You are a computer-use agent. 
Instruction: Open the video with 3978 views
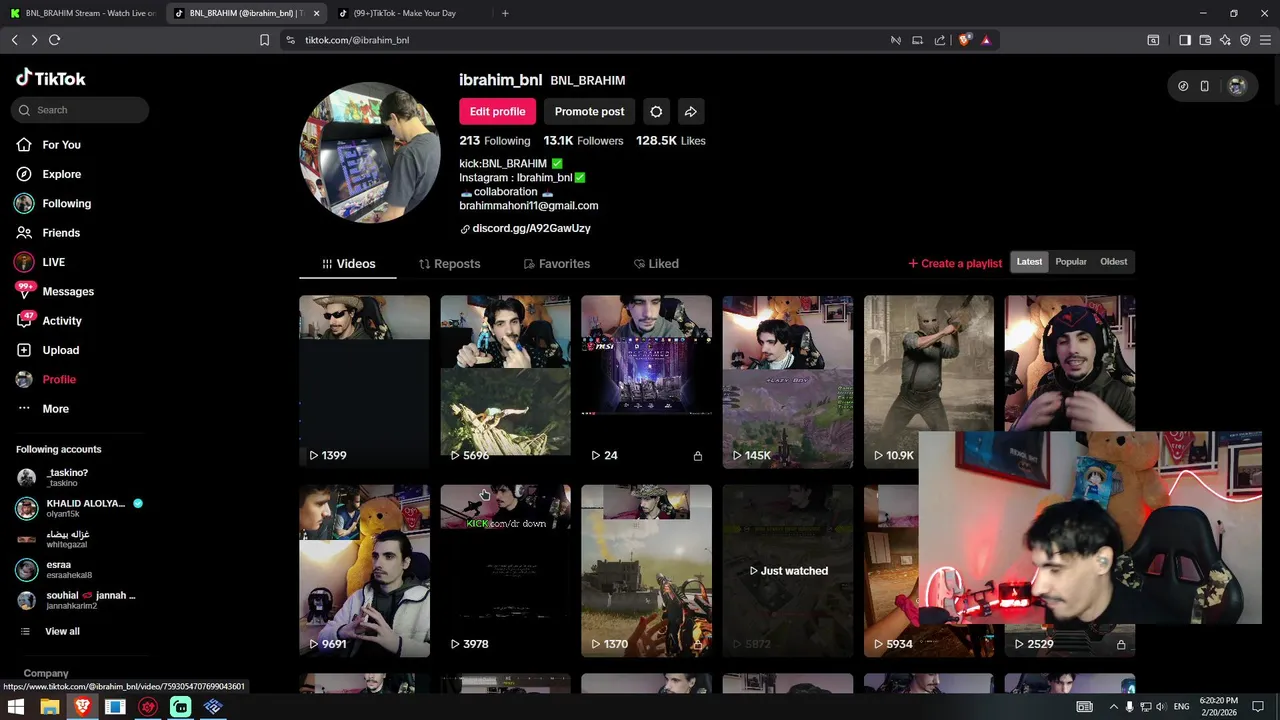[505, 570]
